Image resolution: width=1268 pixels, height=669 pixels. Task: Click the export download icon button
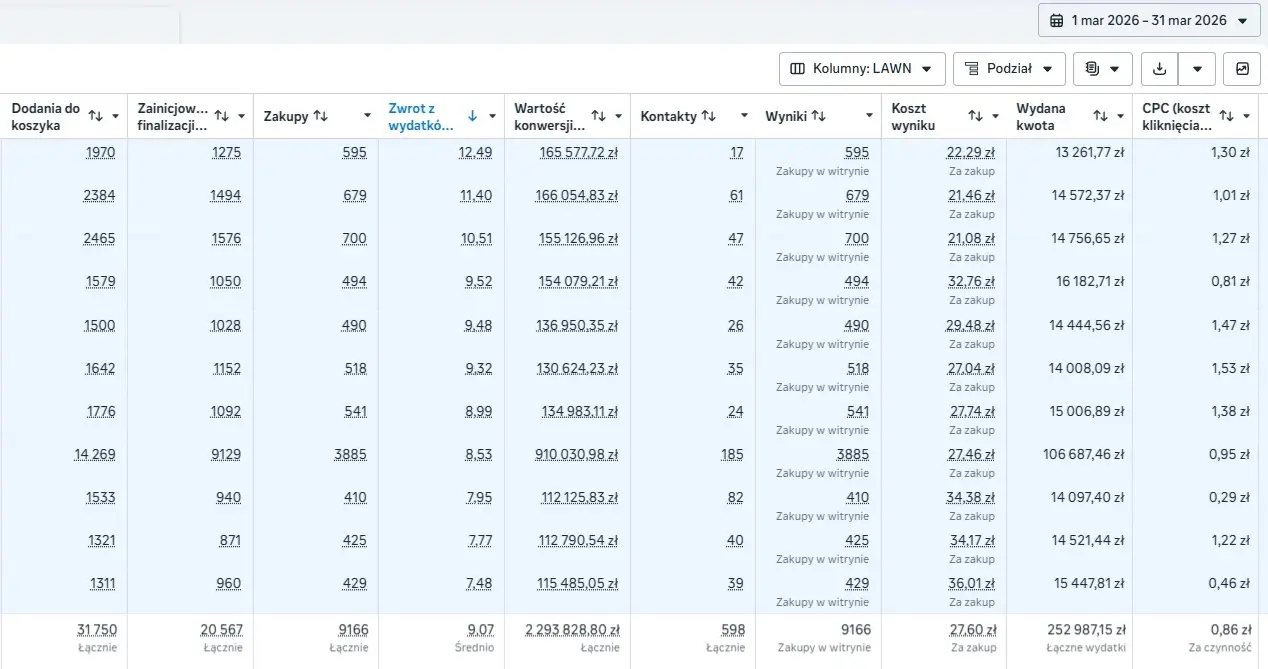coord(1160,69)
